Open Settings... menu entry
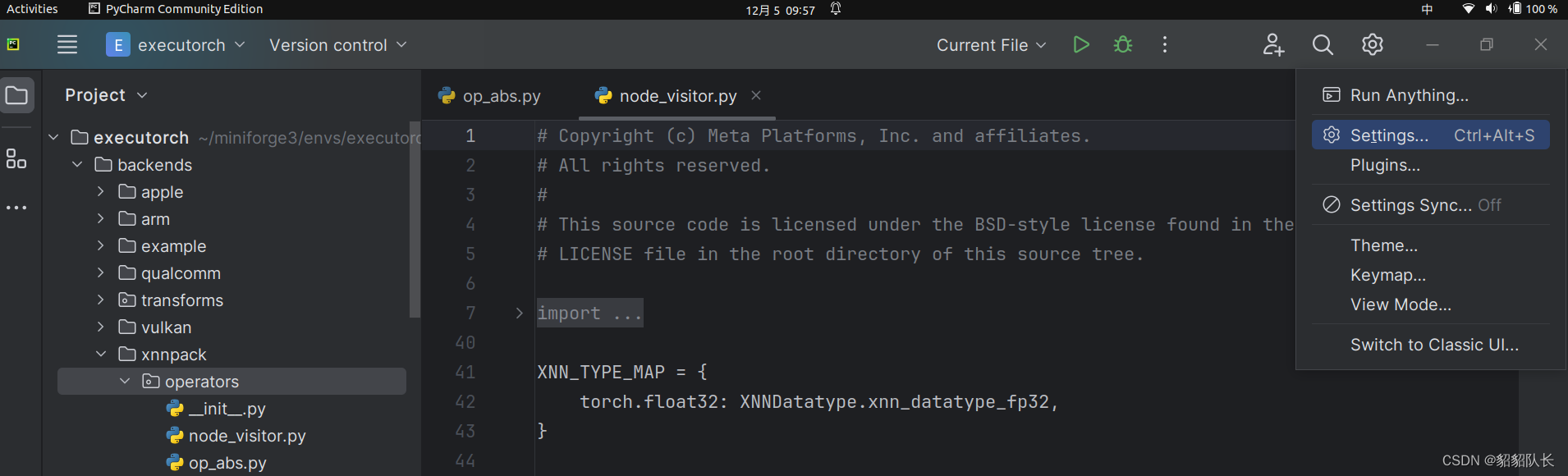 [x=1430, y=135]
